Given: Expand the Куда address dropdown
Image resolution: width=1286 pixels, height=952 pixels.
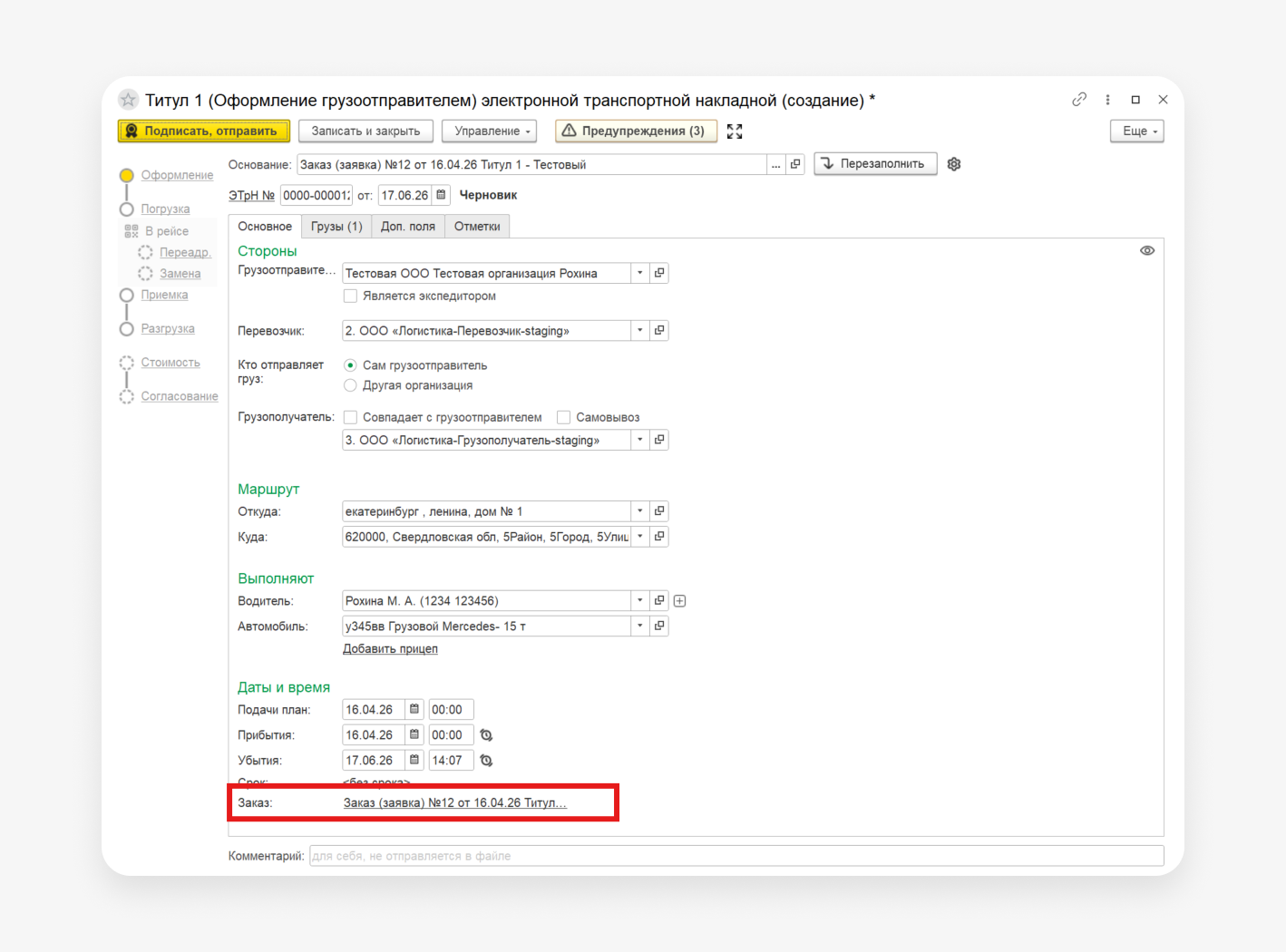Looking at the screenshot, I should 640,537.
